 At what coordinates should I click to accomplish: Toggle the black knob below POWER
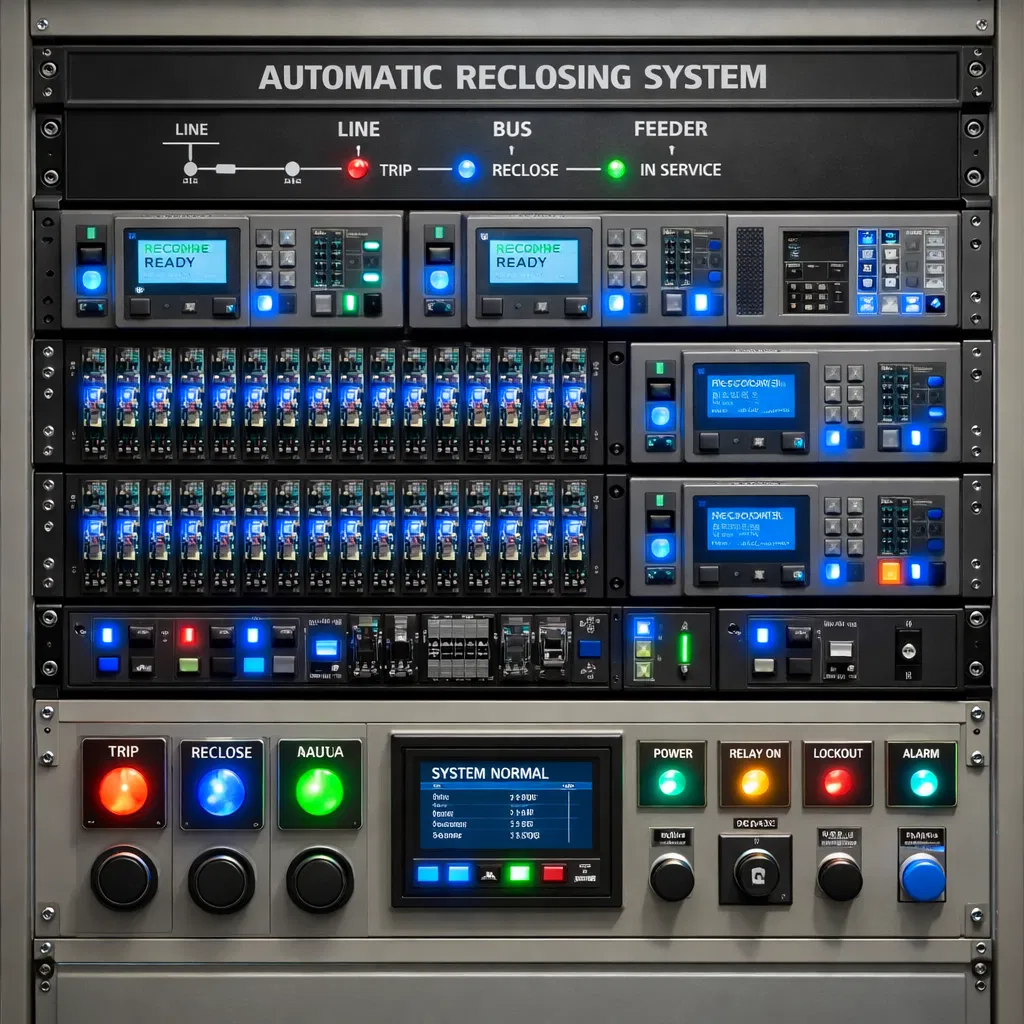pyautogui.click(x=672, y=877)
